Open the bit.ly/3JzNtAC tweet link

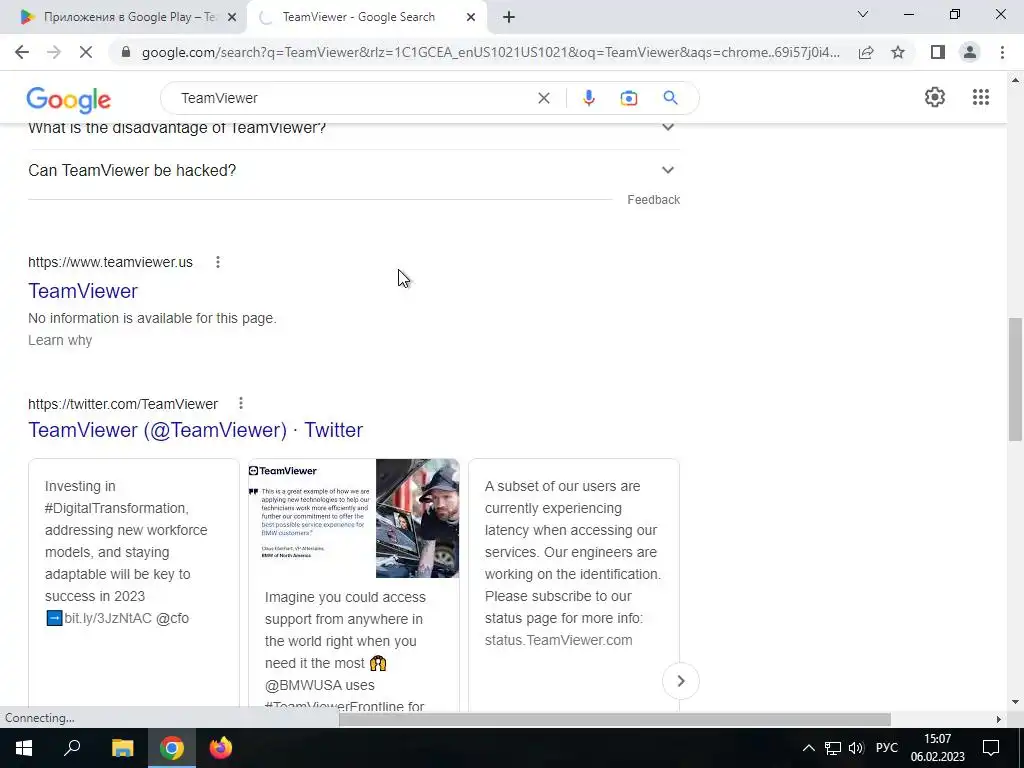(108, 618)
